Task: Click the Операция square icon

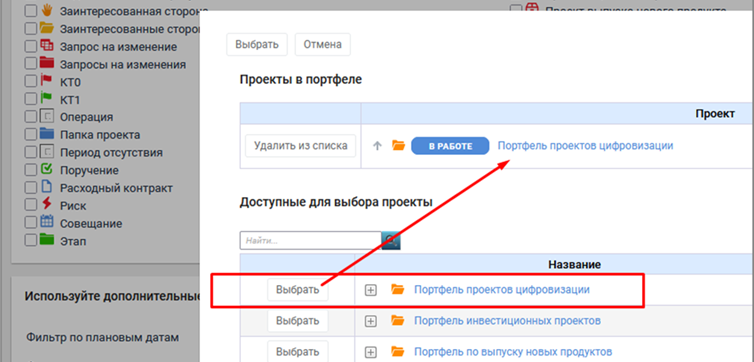Action: 47,116
